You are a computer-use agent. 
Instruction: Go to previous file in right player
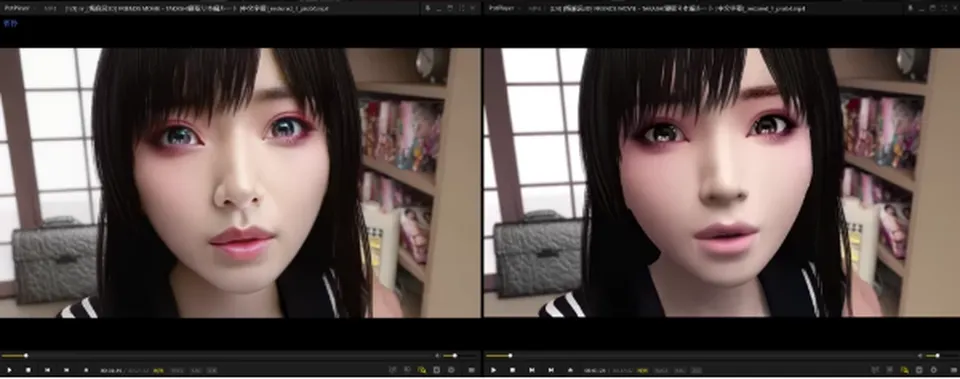[x=531, y=370]
